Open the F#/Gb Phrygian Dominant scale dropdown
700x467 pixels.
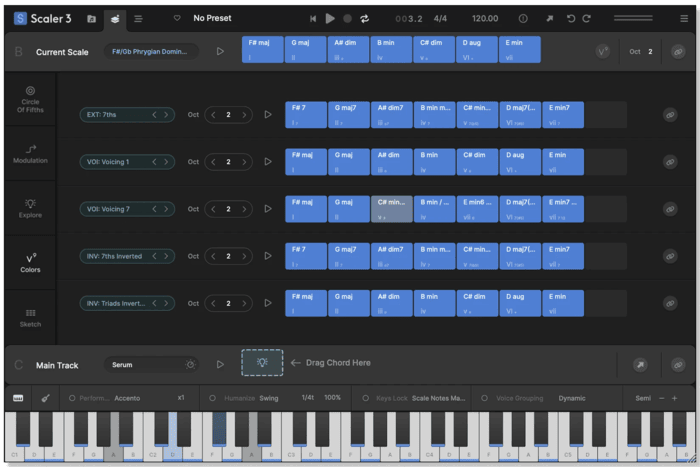click(x=150, y=51)
